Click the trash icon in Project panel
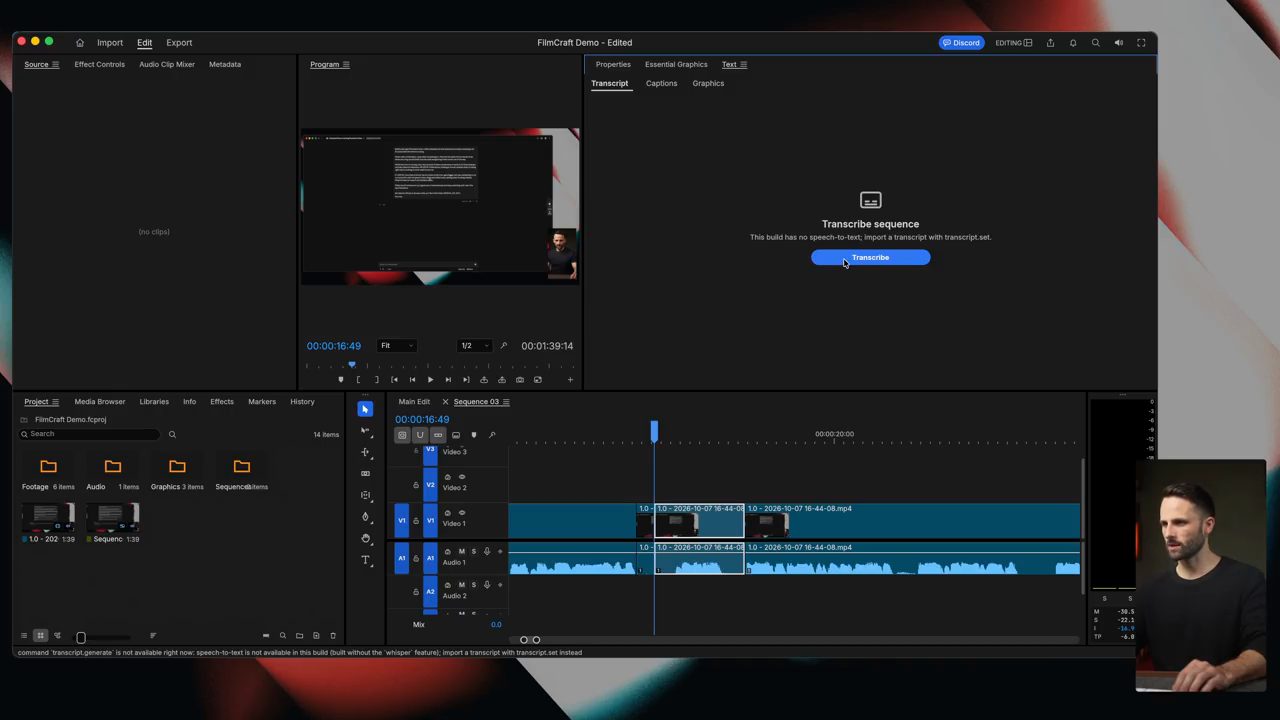 (333, 636)
